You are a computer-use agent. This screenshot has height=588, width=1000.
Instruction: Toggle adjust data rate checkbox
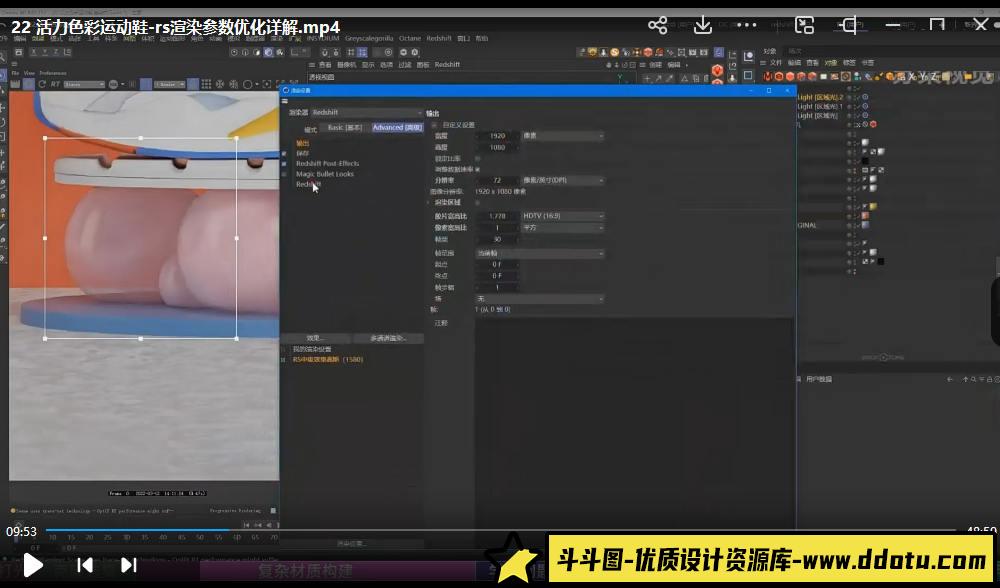tap(477, 169)
